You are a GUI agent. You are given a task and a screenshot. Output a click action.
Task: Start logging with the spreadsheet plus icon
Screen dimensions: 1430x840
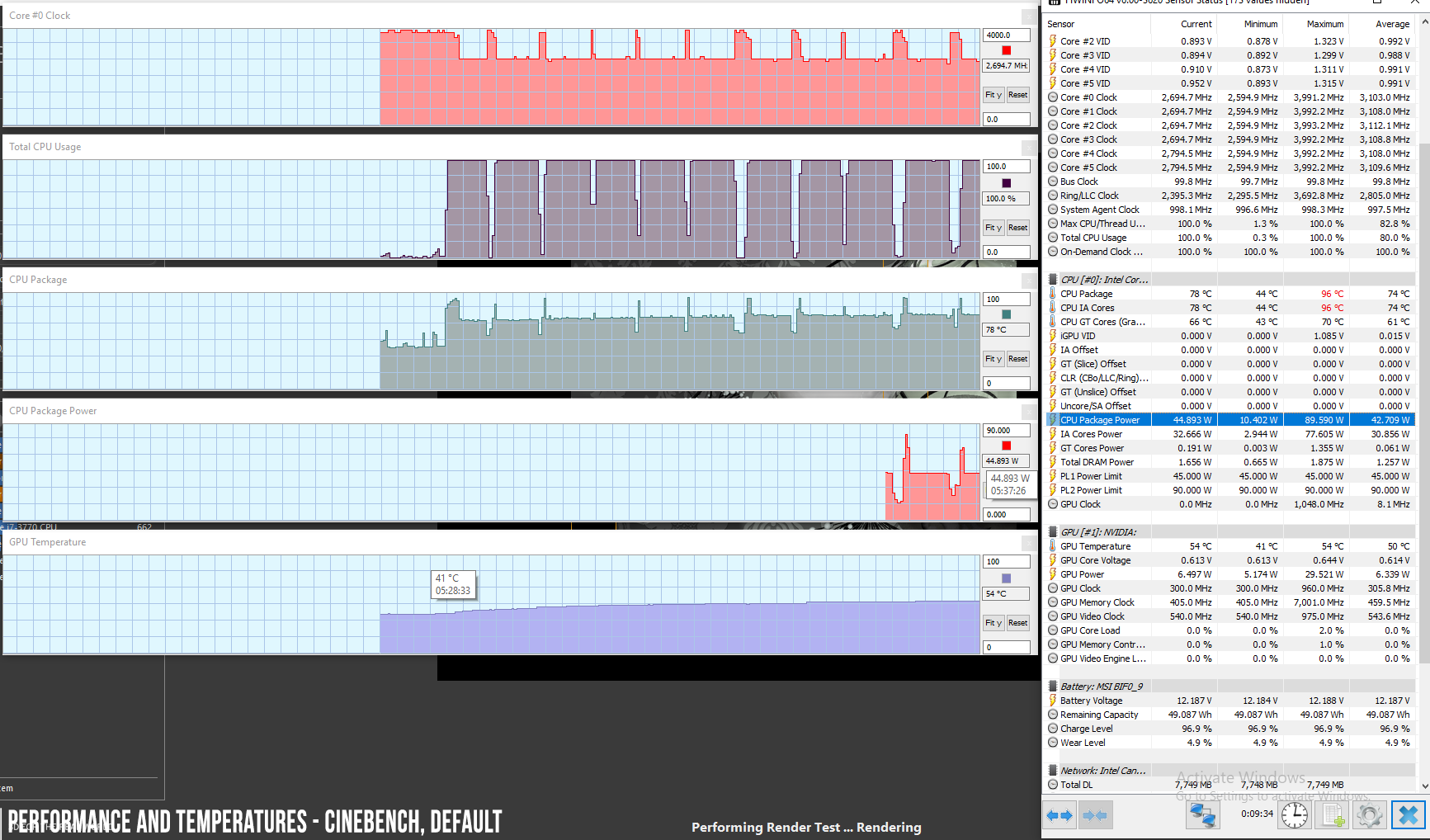(1333, 815)
